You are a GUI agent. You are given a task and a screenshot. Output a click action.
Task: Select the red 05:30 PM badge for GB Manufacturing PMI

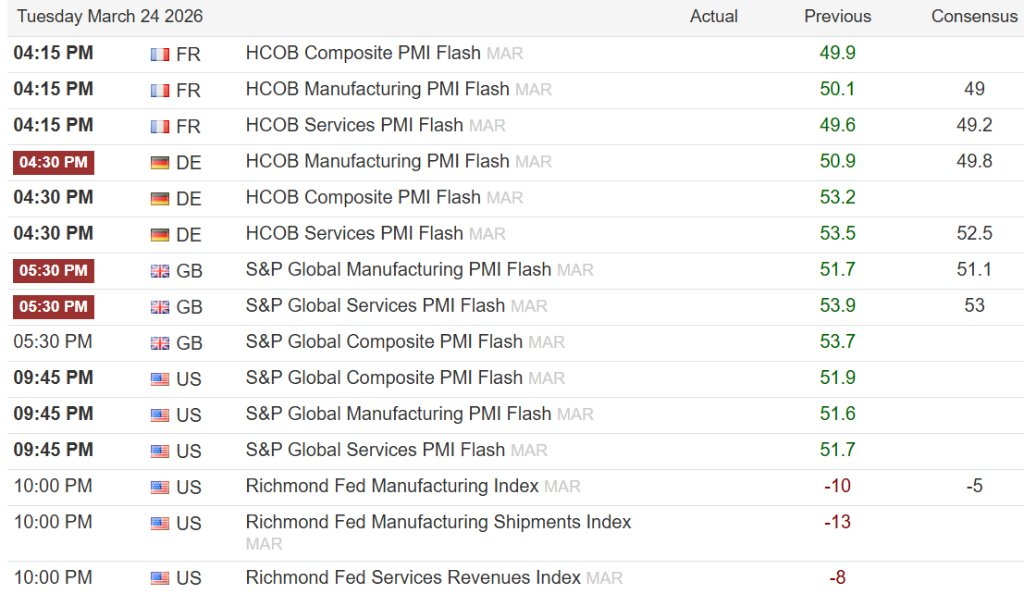[x=53, y=270]
